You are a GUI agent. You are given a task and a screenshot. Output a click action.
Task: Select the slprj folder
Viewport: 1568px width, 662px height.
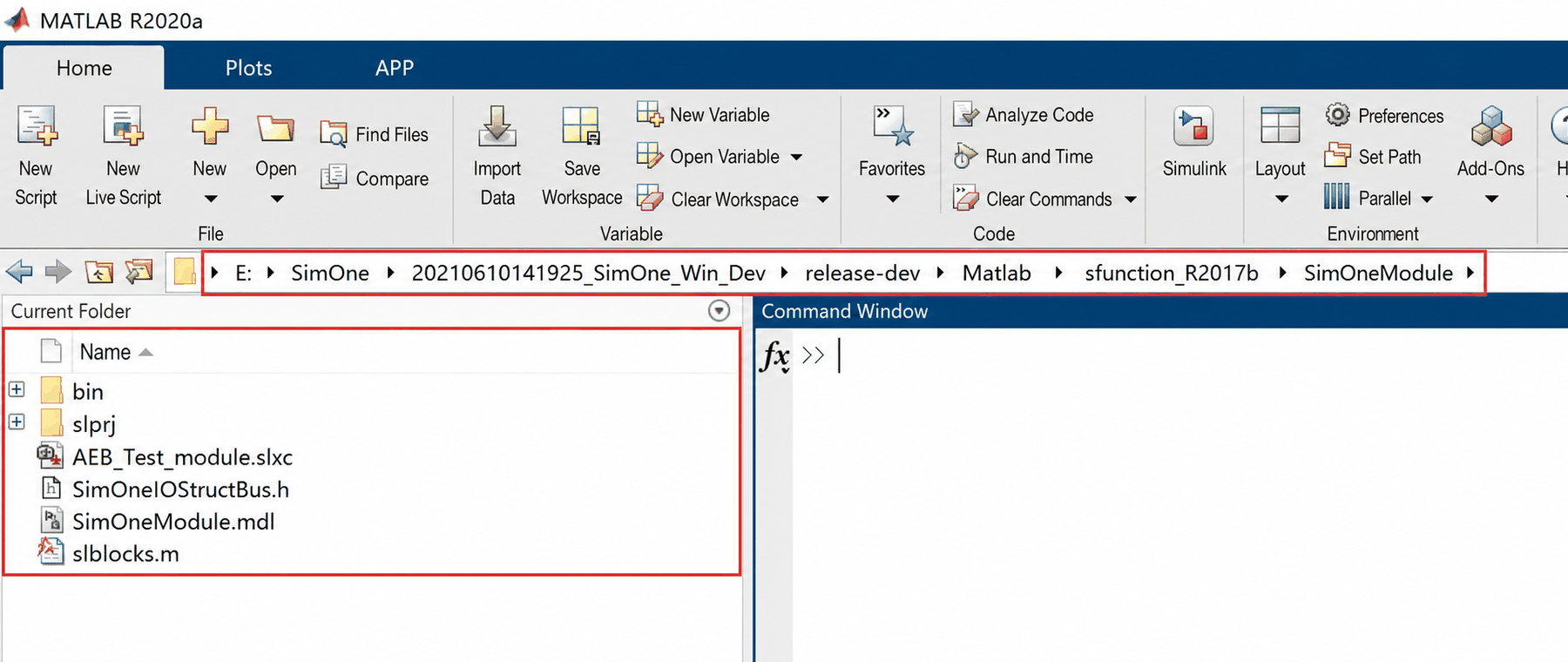tap(94, 424)
